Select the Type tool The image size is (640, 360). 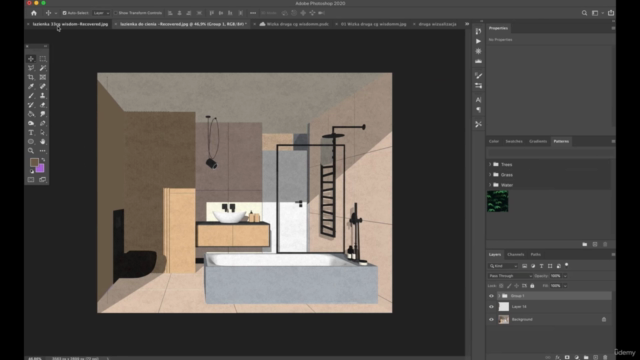31,132
